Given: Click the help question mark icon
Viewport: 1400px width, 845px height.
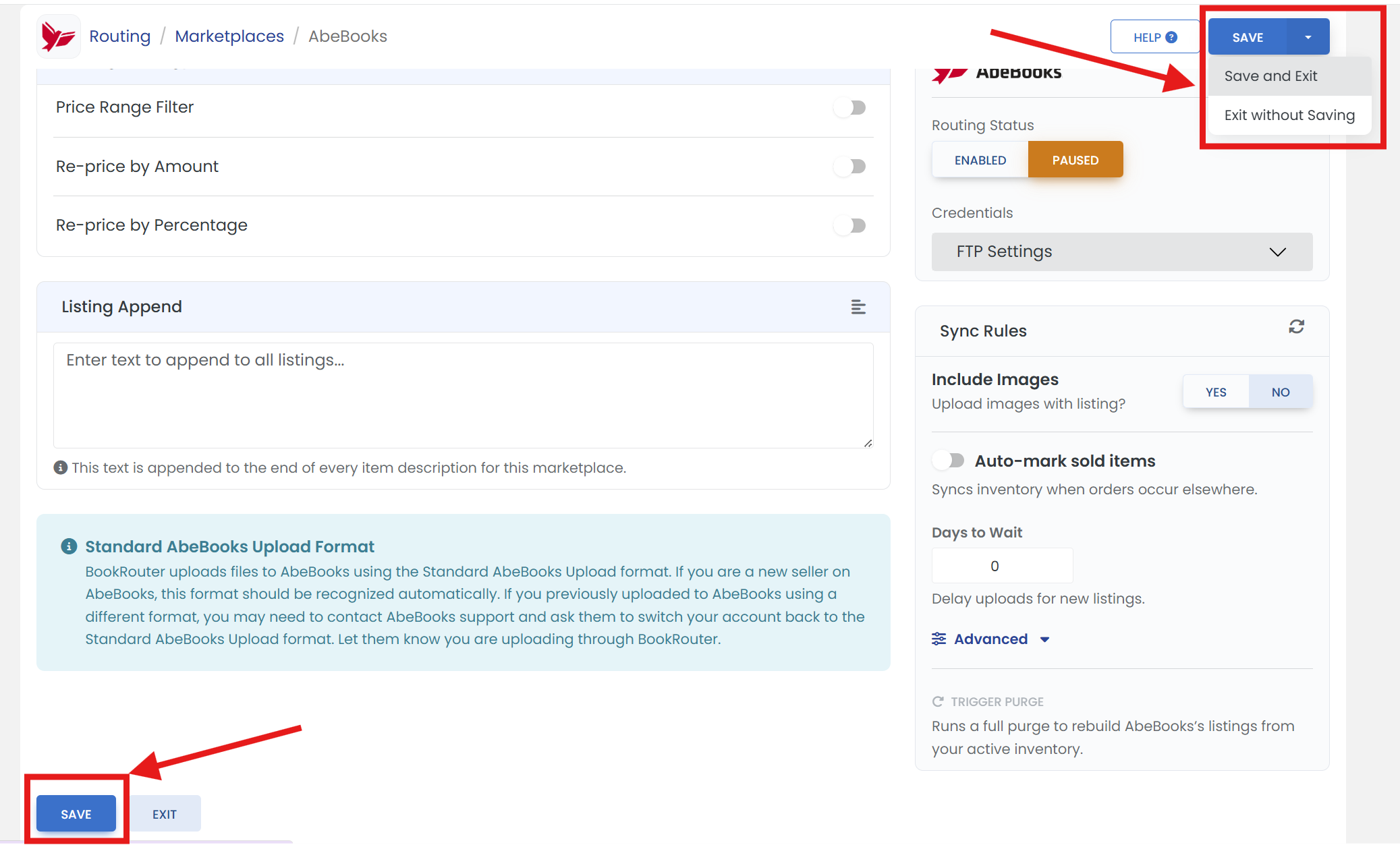Looking at the screenshot, I should tap(1171, 37).
